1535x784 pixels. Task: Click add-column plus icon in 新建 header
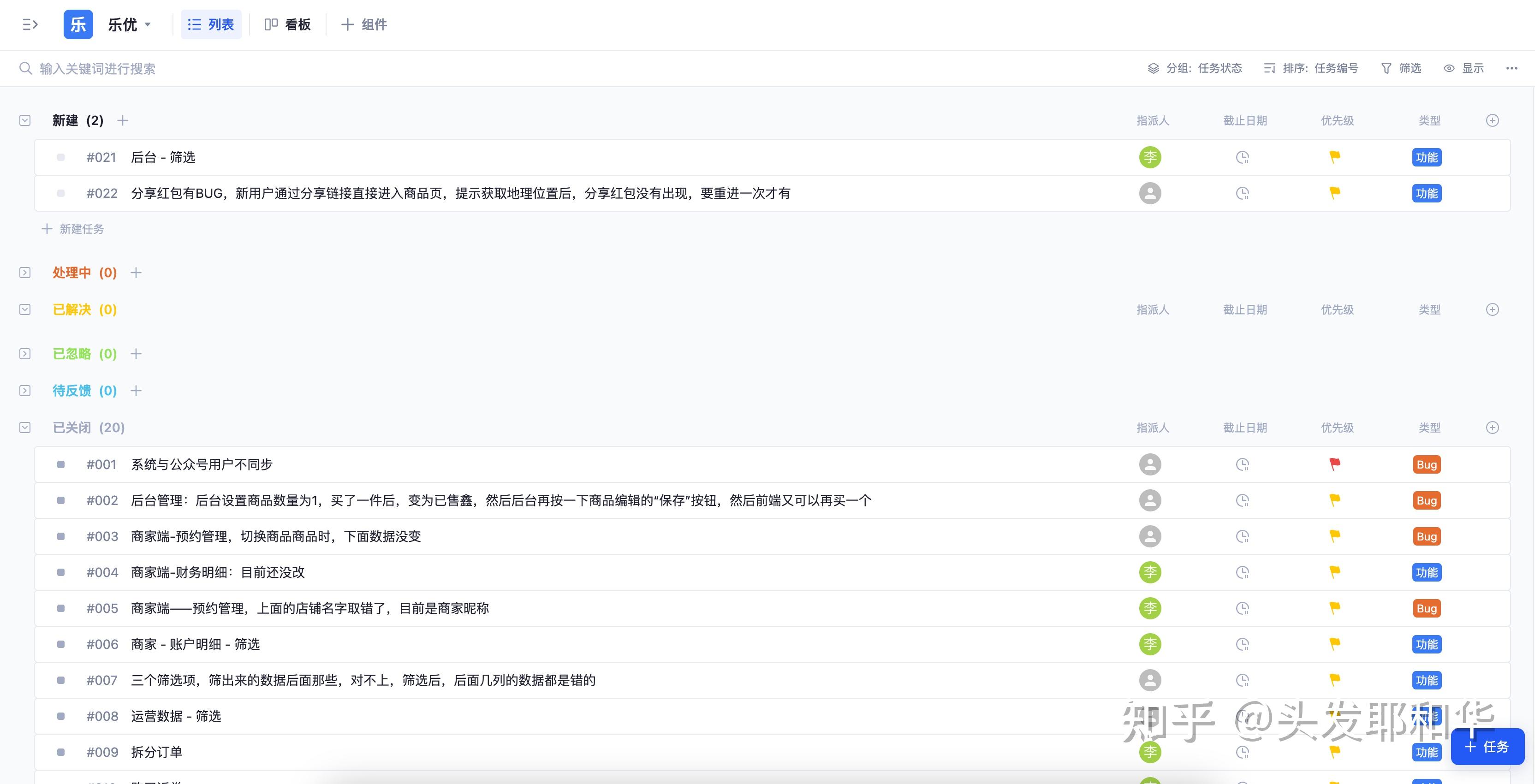1492,120
